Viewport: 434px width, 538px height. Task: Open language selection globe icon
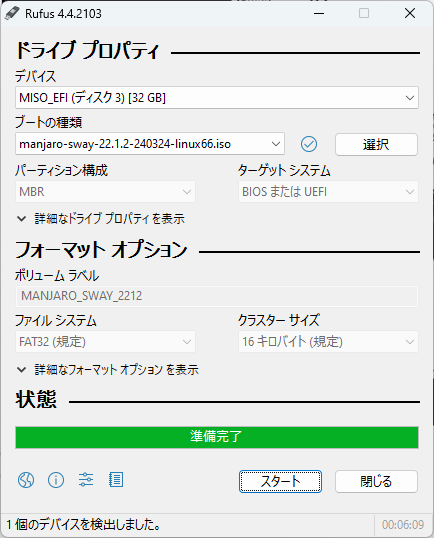(x=26, y=480)
